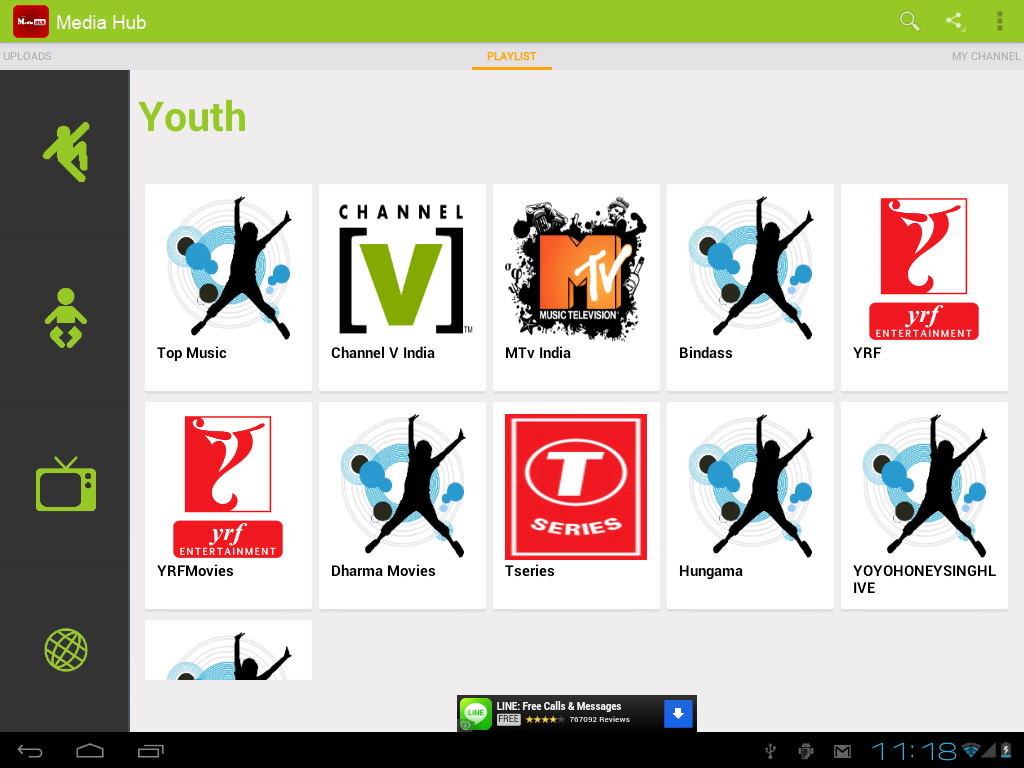Viewport: 1024px width, 768px height.
Task: Switch to the MY CHANNEL tab
Action: point(985,56)
